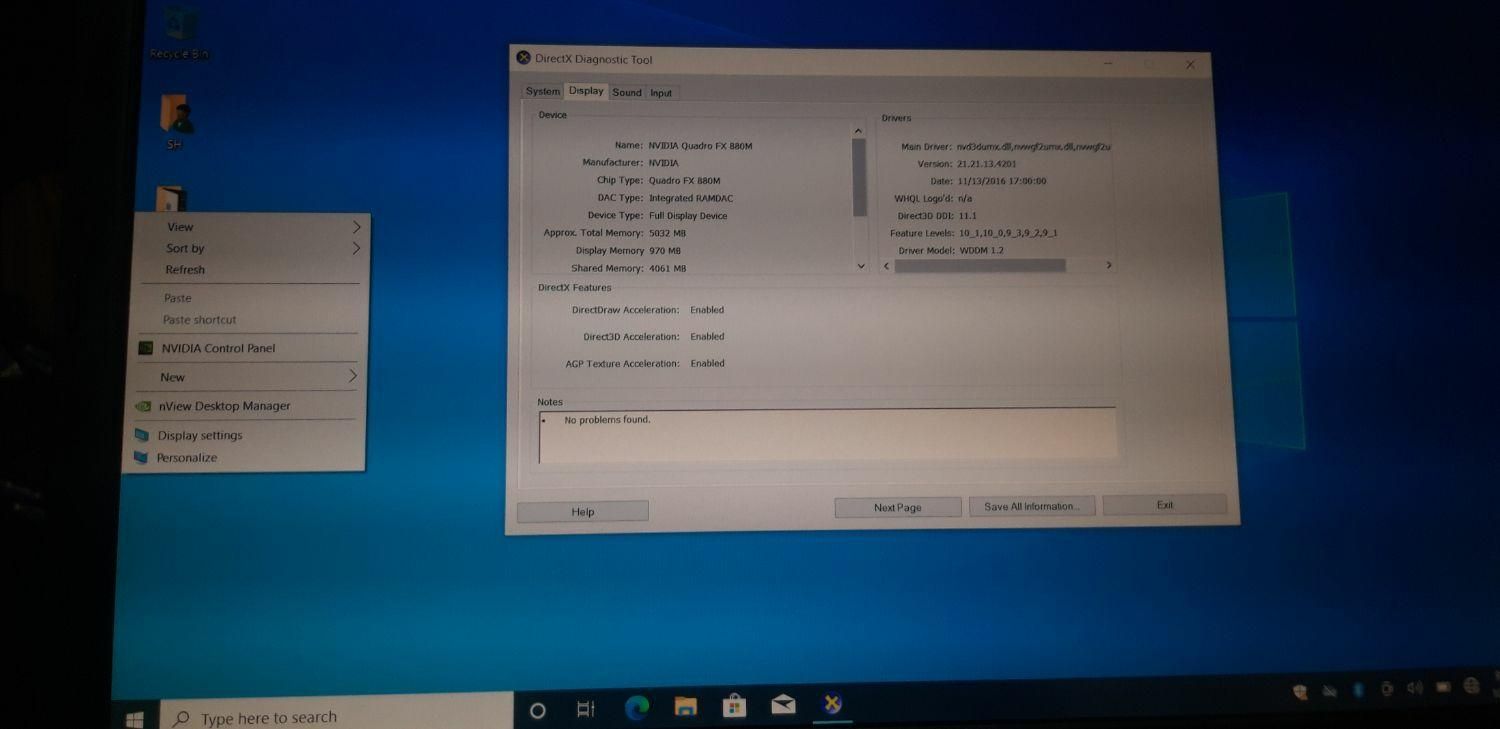Image resolution: width=1500 pixels, height=729 pixels.
Task: Click DAC Type value Integrated RAMDAC
Action: (x=691, y=198)
